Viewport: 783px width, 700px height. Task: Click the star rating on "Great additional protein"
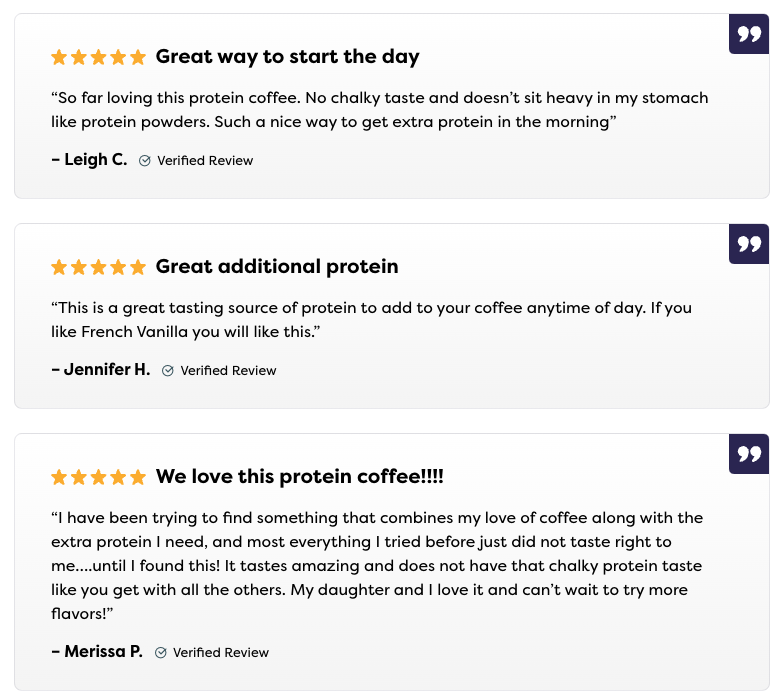98,267
